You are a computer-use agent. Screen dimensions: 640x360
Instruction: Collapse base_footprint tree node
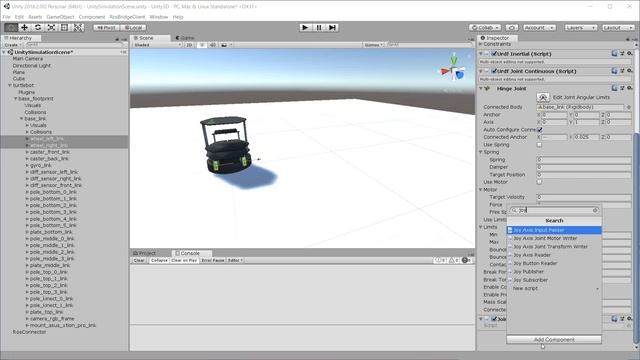pyautogui.click(x=16, y=99)
